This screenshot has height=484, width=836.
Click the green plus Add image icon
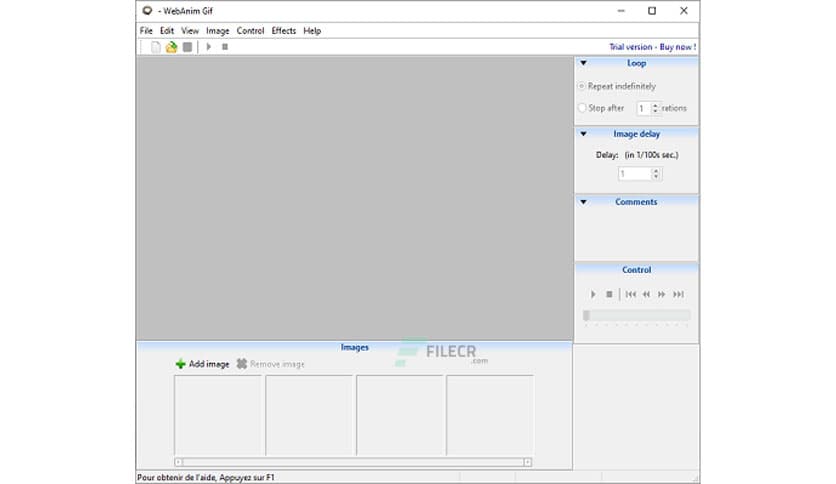click(180, 364)
